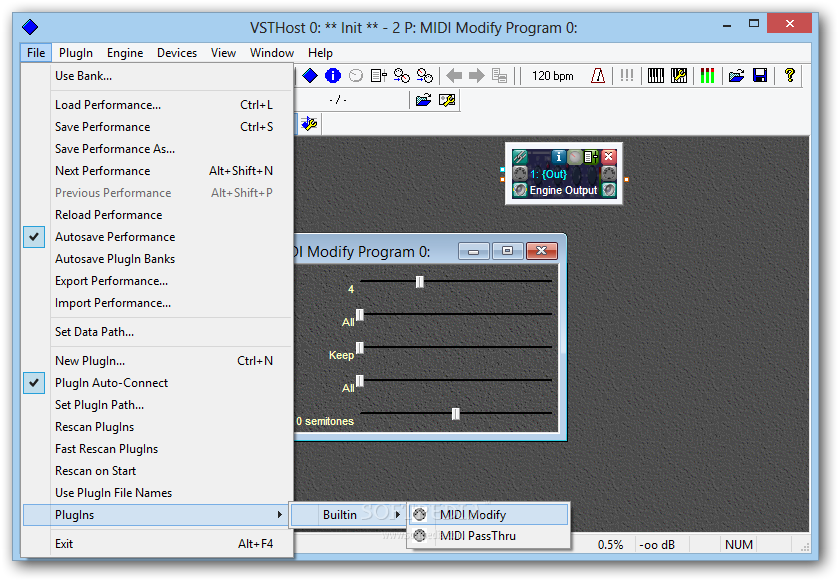Click the greyed-out knob icon in the main toolbar

pyautogui.click(x=356, y=76)
